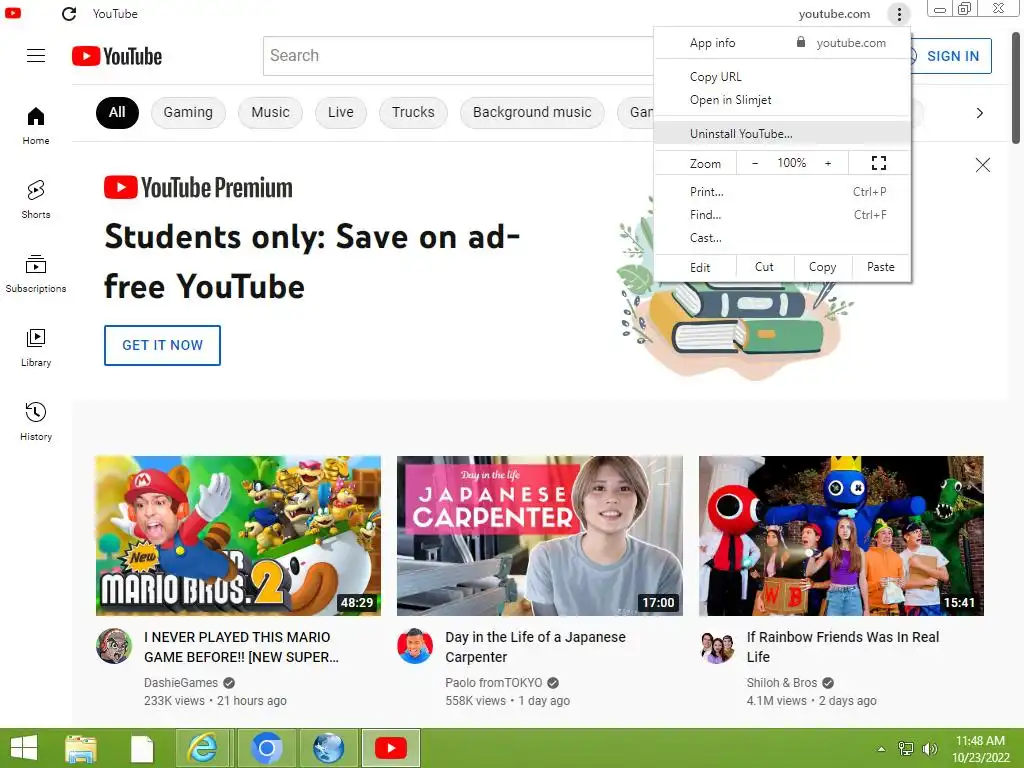Open Slimjet globe icon in taskbar
The image size is (1024, 768).
point(328,748)
